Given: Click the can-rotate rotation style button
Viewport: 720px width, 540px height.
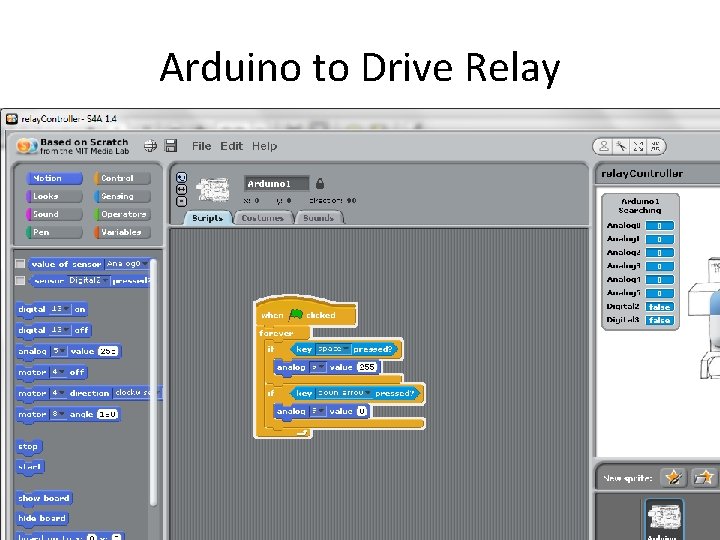Looking at the screenshot, I should 181,177.
